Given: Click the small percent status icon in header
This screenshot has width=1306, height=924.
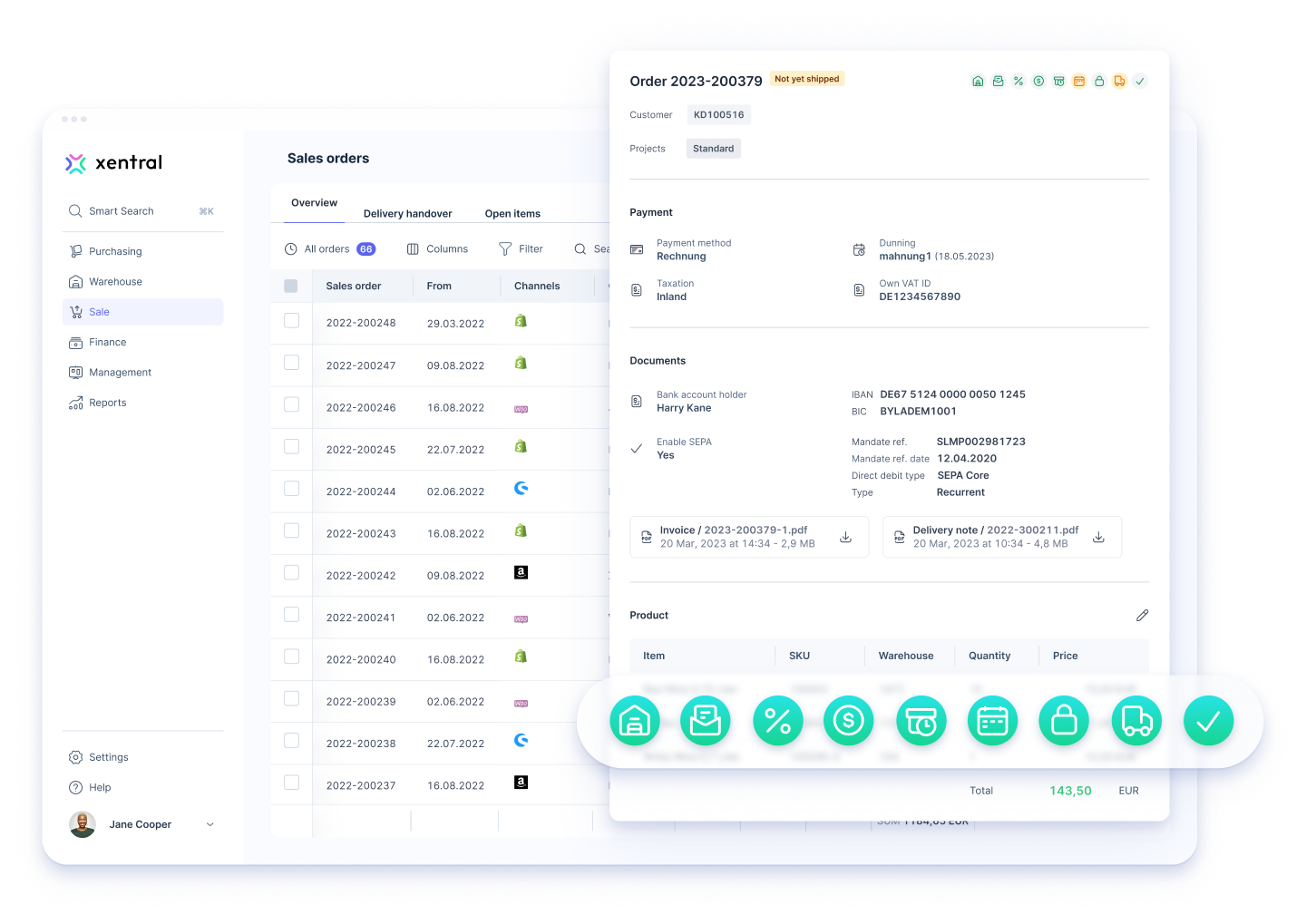Looking at the screenshot, I should click(1018, 81).
